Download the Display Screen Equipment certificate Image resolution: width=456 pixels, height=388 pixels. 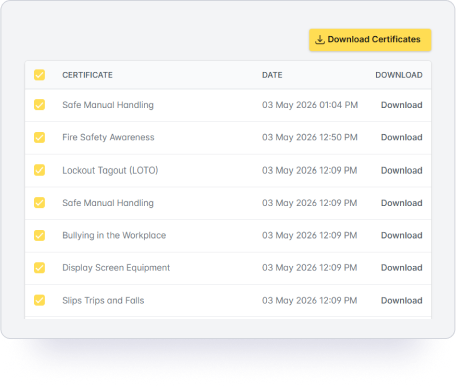click(402, 268)
